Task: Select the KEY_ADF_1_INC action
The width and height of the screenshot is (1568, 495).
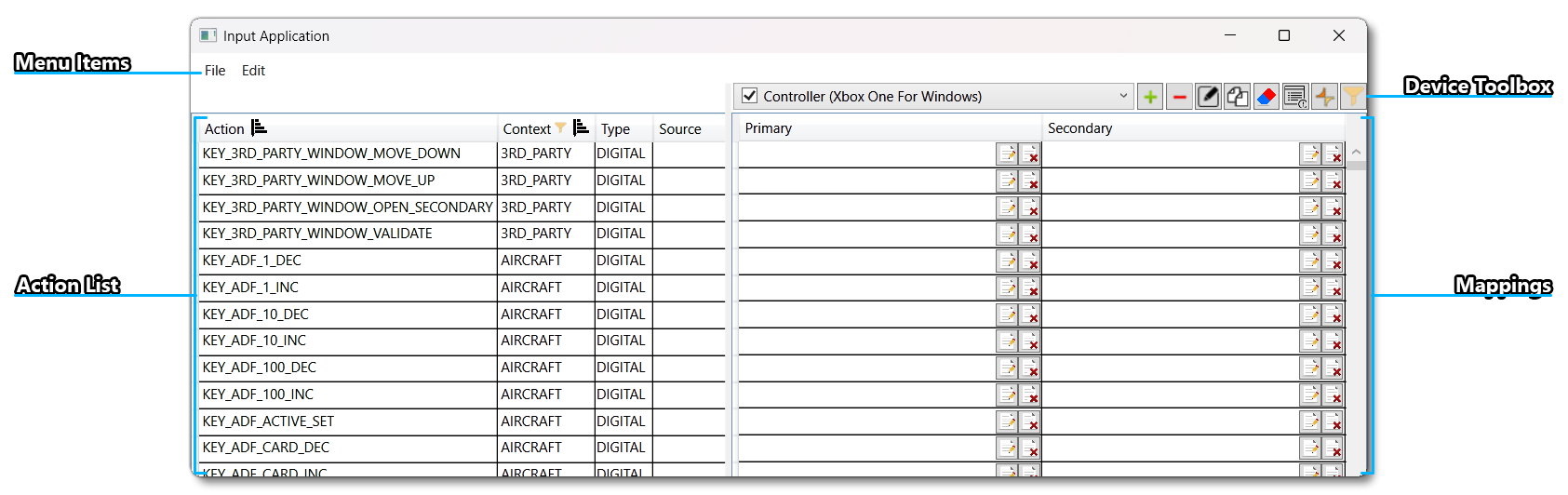Action: (x=250, y=288)
